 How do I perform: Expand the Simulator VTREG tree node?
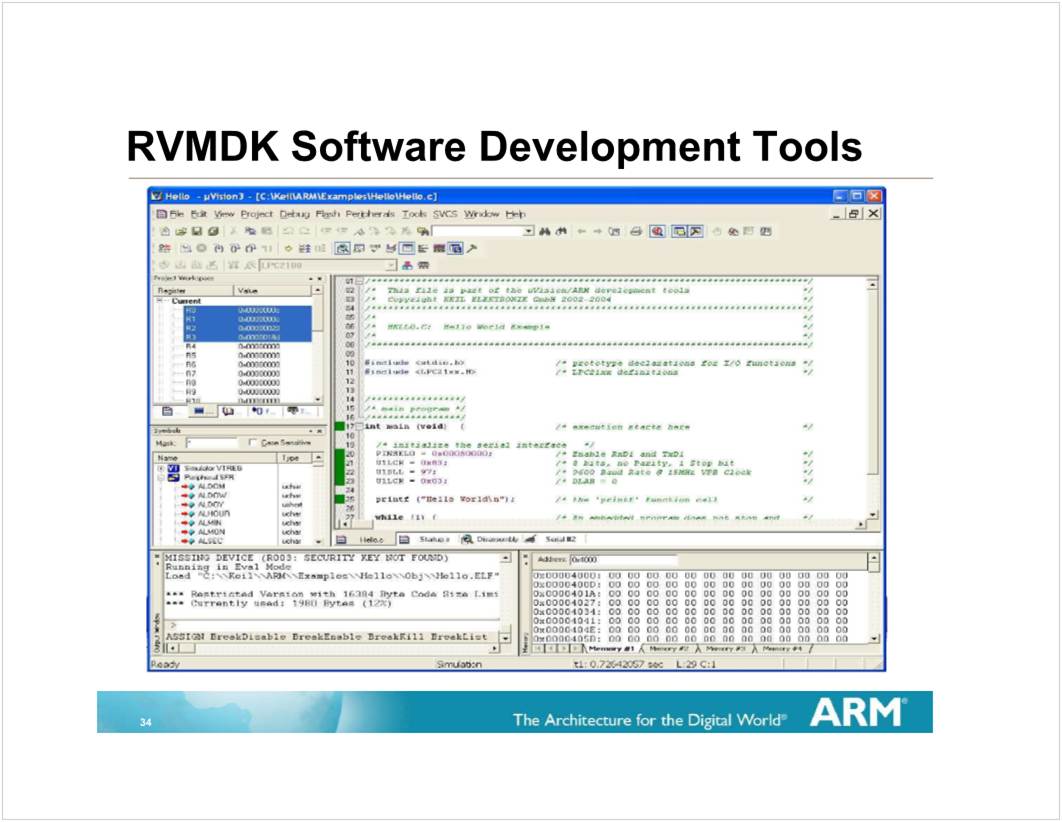(160, 468)
